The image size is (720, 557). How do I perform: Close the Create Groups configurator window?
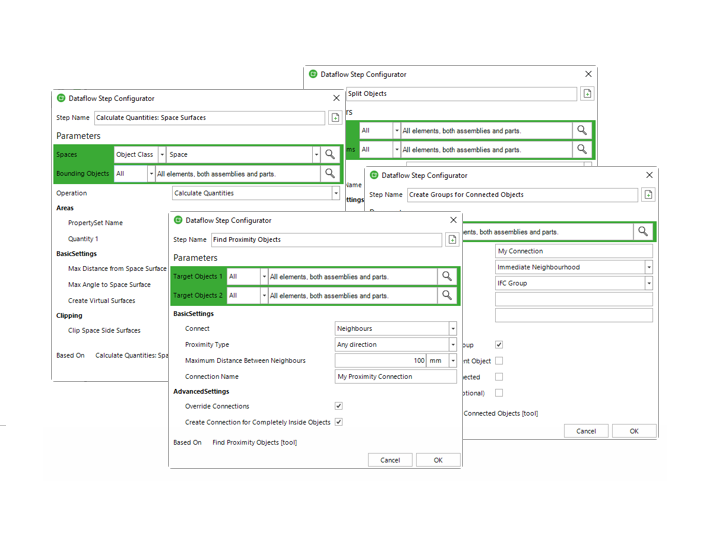[x=649, y=175]
